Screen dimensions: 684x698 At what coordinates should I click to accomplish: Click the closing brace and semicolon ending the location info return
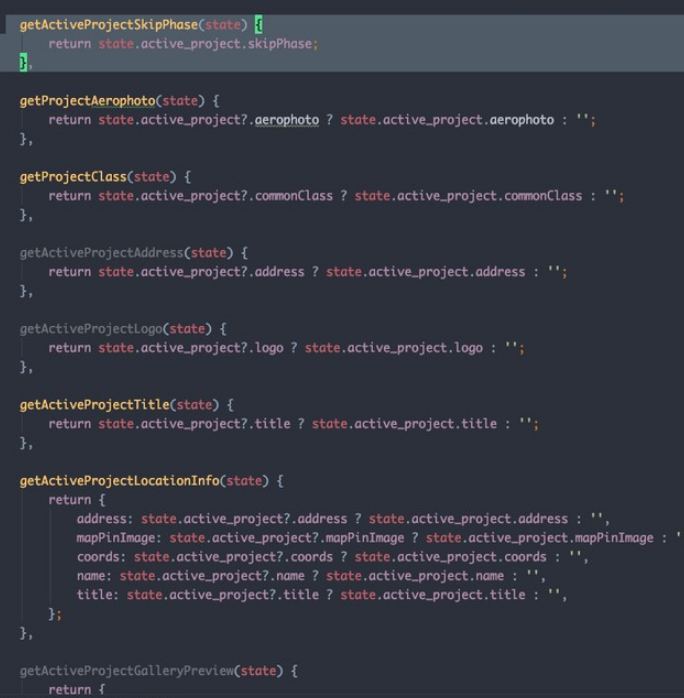55,614
